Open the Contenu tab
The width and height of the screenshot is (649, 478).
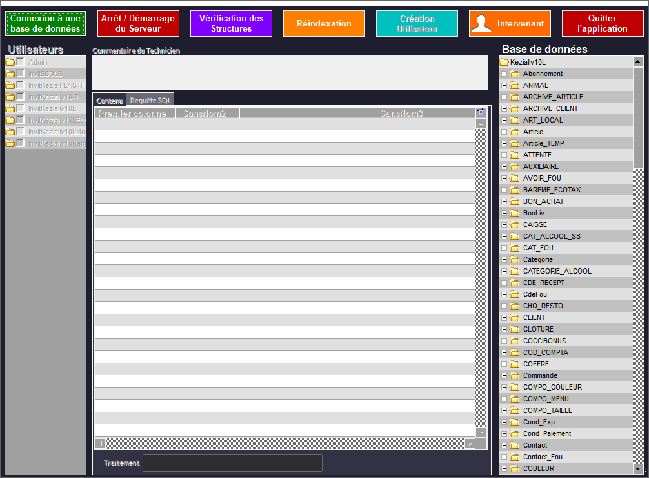[x=110, y=101]
